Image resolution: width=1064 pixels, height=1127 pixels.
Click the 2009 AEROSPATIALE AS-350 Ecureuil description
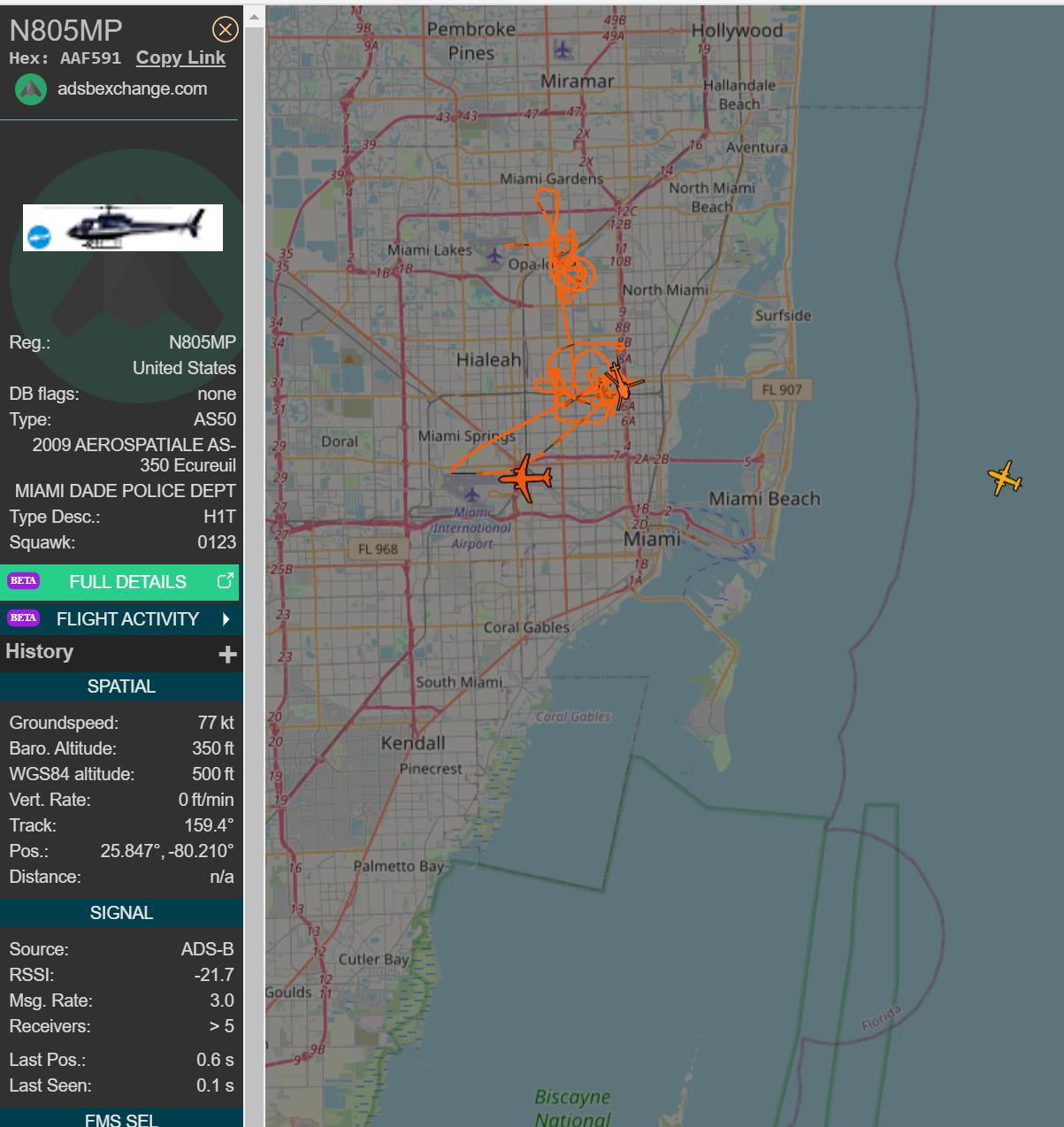point(134,455)
